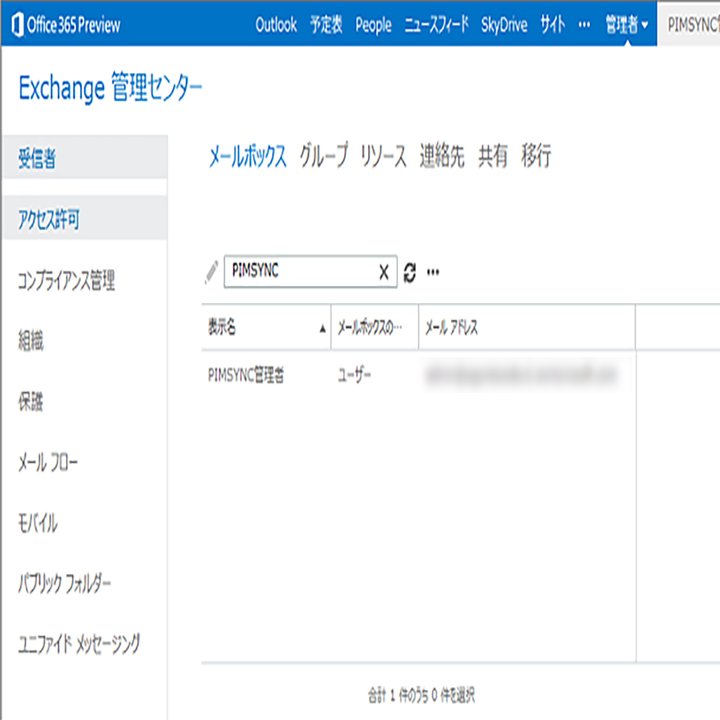Open 組織 in the left sidebar
This screenshot has width=720, height=720.
coord(31,341)
